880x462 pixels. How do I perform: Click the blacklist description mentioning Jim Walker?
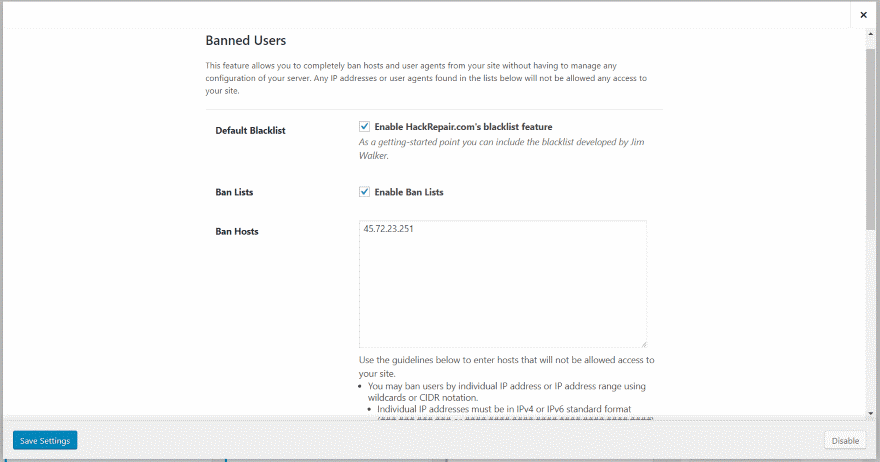coord(502,149)
